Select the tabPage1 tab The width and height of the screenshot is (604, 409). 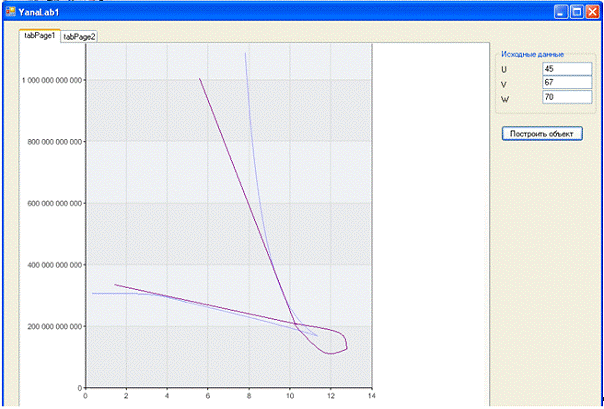tap(39, 35)
